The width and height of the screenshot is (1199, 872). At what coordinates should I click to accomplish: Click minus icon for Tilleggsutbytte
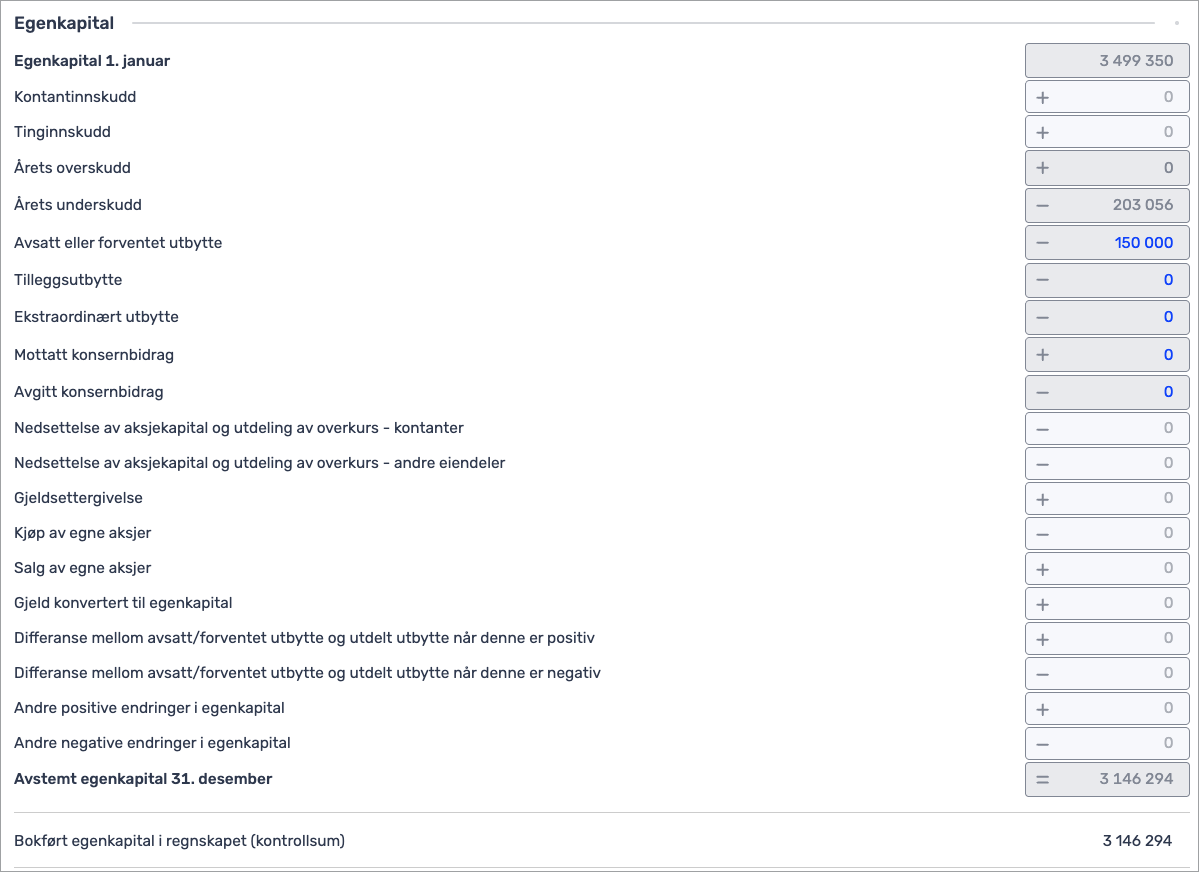(x=1043, y=280)
